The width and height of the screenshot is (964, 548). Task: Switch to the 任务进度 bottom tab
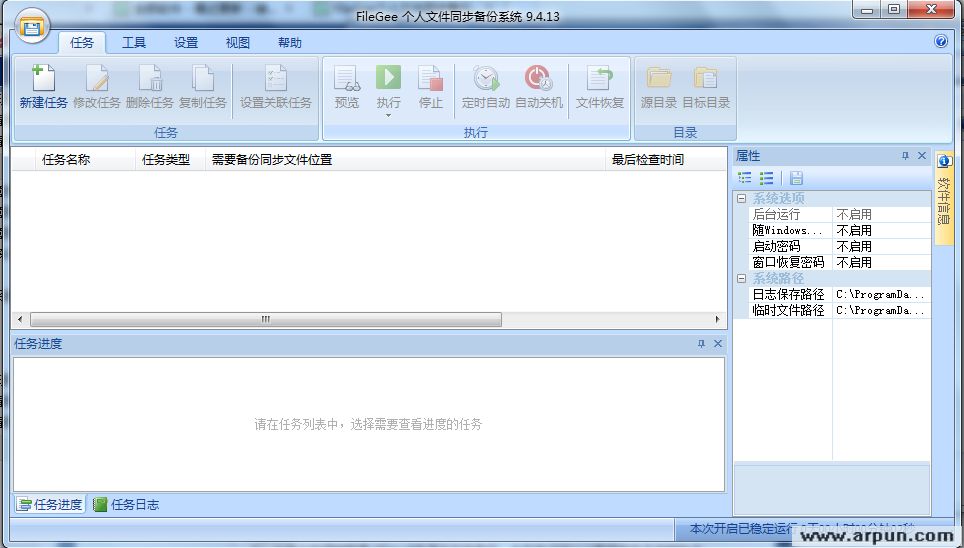pyautogui.click(x=50, y=504)
